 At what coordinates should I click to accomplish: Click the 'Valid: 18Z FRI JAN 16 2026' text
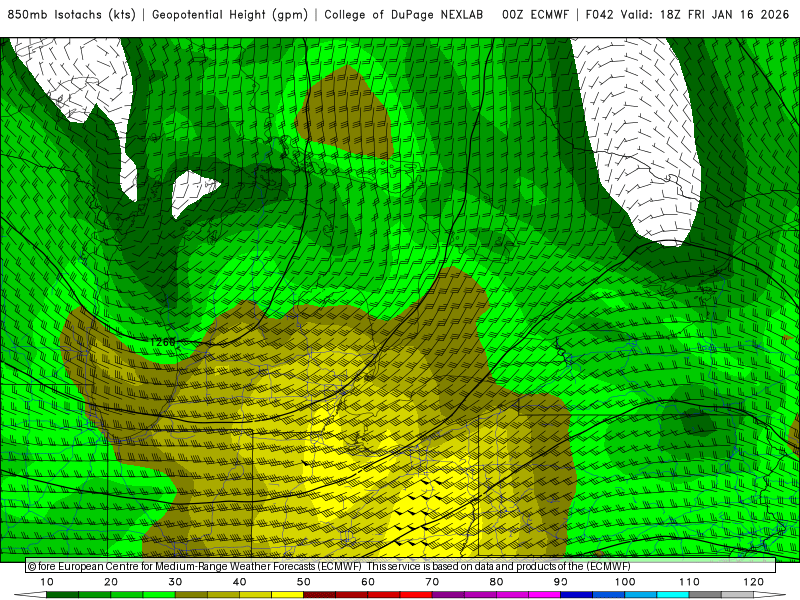pos(705,15)
